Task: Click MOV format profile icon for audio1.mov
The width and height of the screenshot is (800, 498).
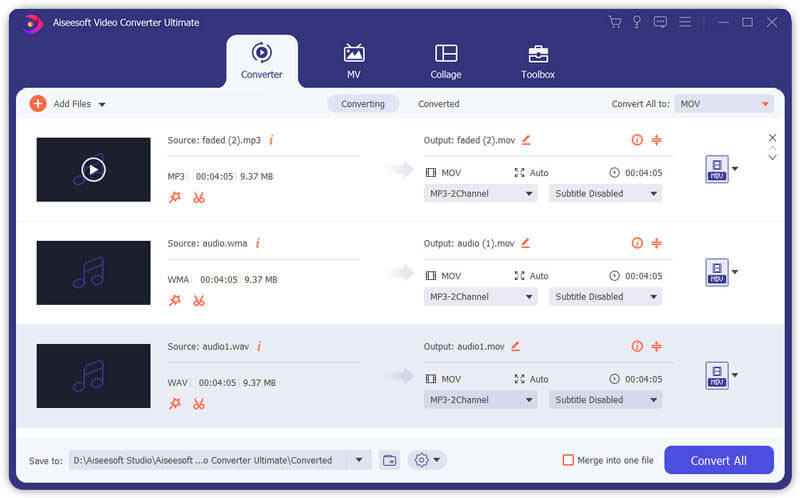Action: point(716,375)
